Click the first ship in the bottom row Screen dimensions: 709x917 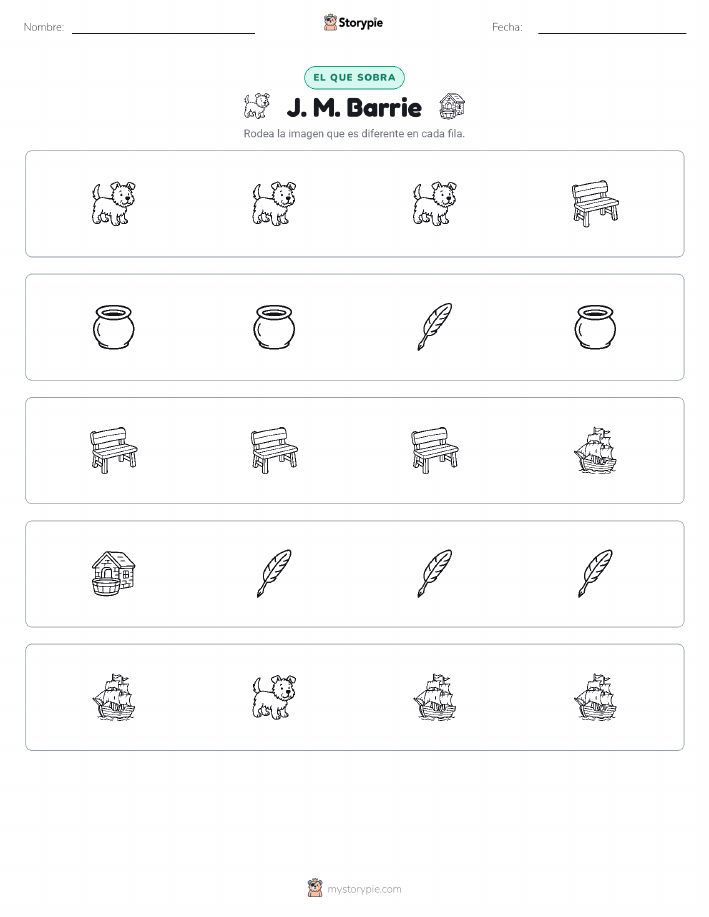pos(113,697)
